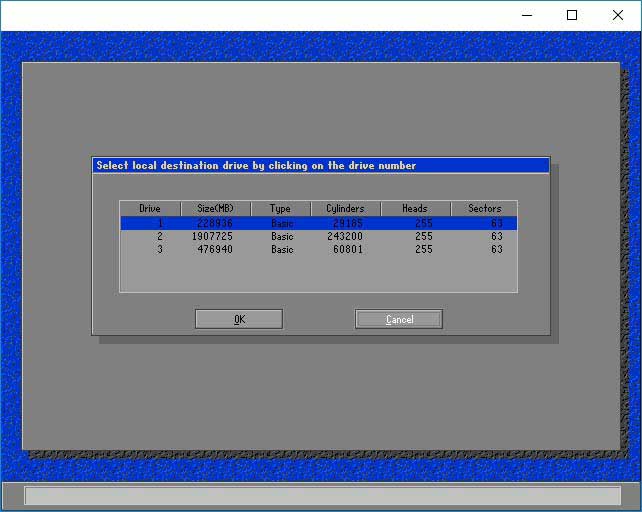
Task: Click the Cancel button
Action: point(399,319)
